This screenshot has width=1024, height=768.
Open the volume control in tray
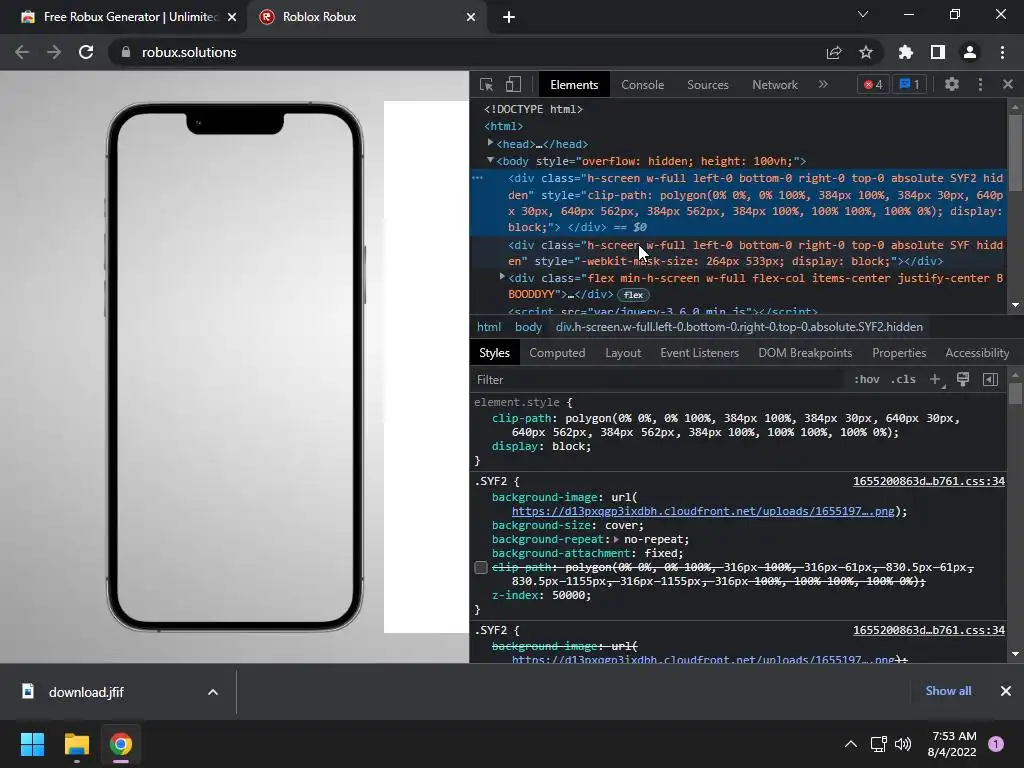tap(903, 744)
